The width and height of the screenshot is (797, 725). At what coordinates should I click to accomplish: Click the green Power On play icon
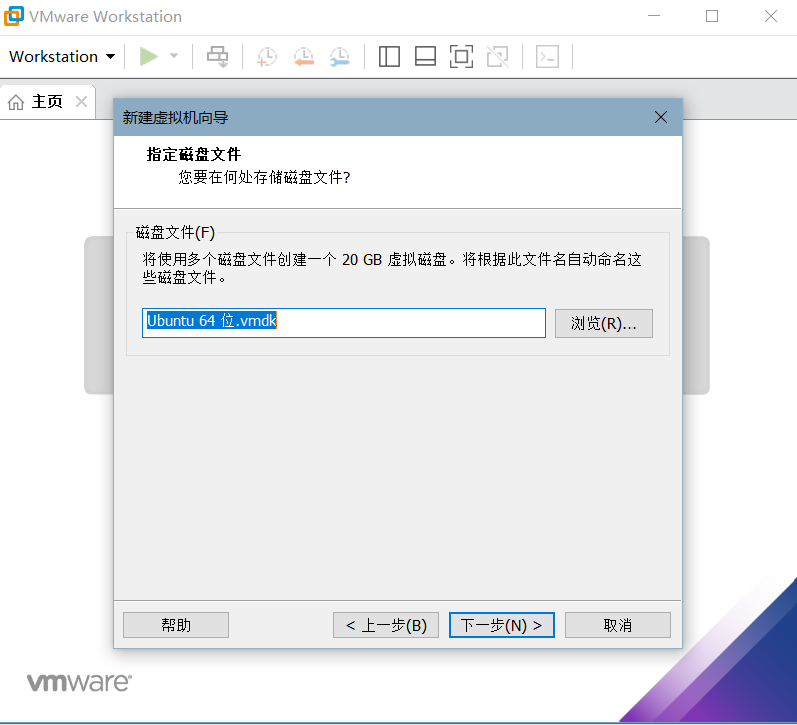click(x=149, y=56)
